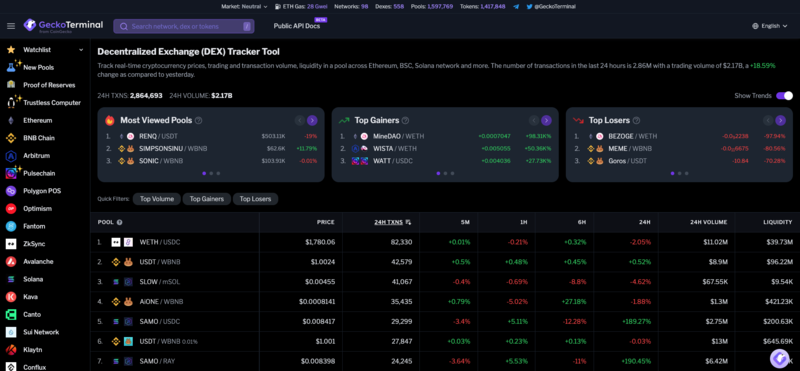The image size is (800, 371).
Task: Click the POOL column info icon
Action: tap(119, 222)
